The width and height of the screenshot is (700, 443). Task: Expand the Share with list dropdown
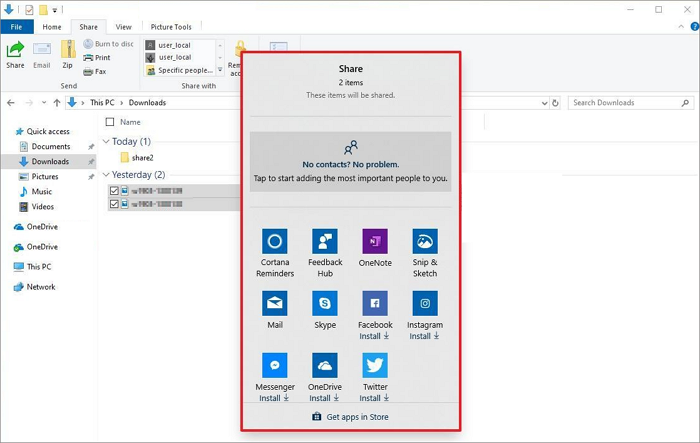219,71
